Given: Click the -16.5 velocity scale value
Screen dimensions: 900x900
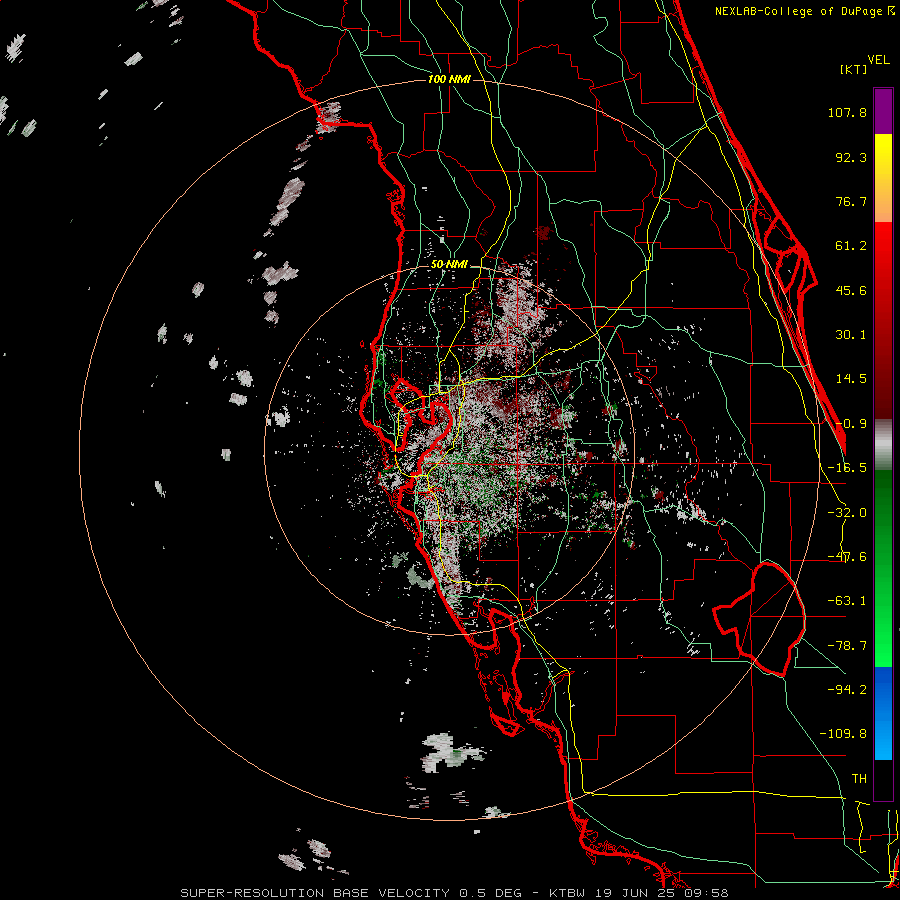Looking at the screenshot, I should (847, 468).
